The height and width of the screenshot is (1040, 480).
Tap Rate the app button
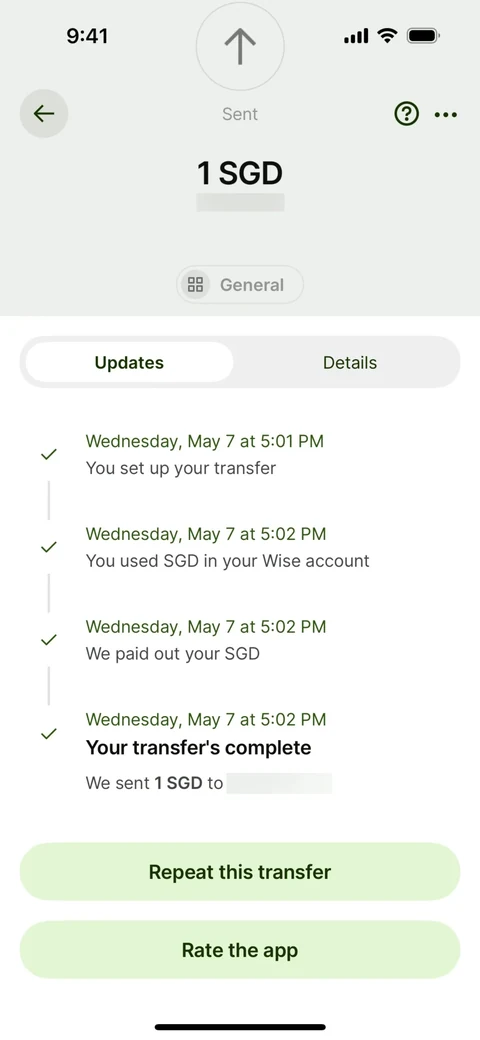(240, 950)
